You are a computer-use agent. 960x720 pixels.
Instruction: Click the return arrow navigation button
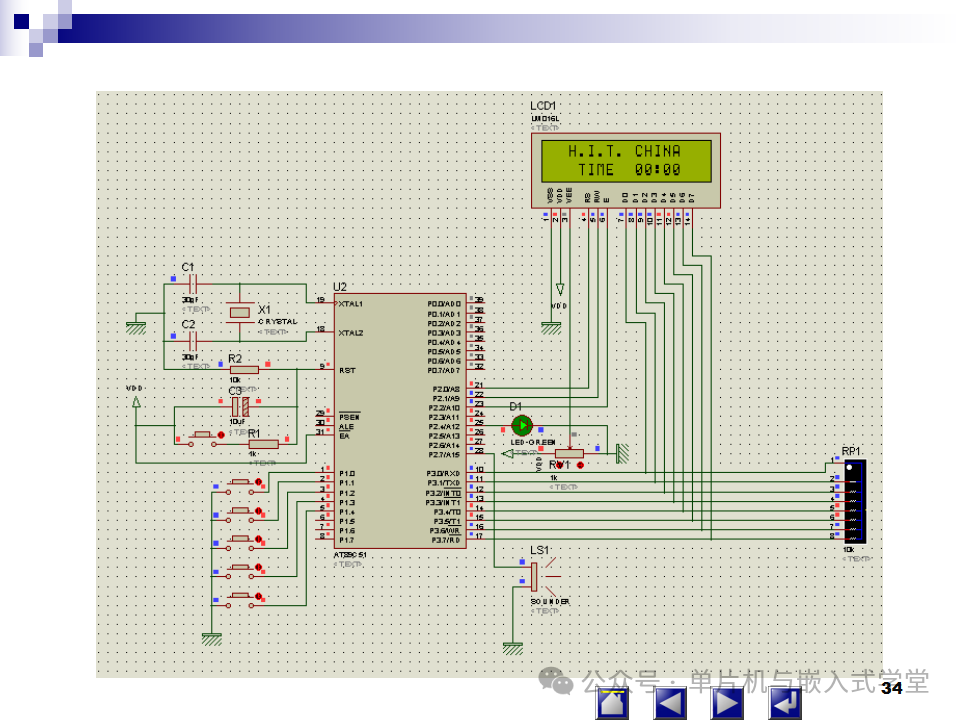click(786, 703)
